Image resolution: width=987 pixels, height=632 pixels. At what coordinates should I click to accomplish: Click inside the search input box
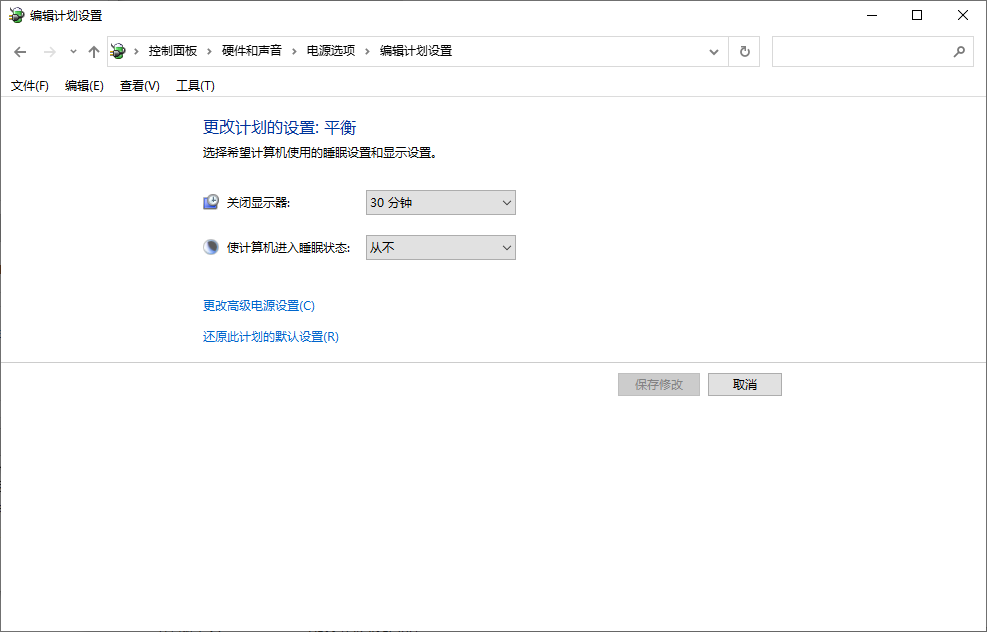(860, 51)
